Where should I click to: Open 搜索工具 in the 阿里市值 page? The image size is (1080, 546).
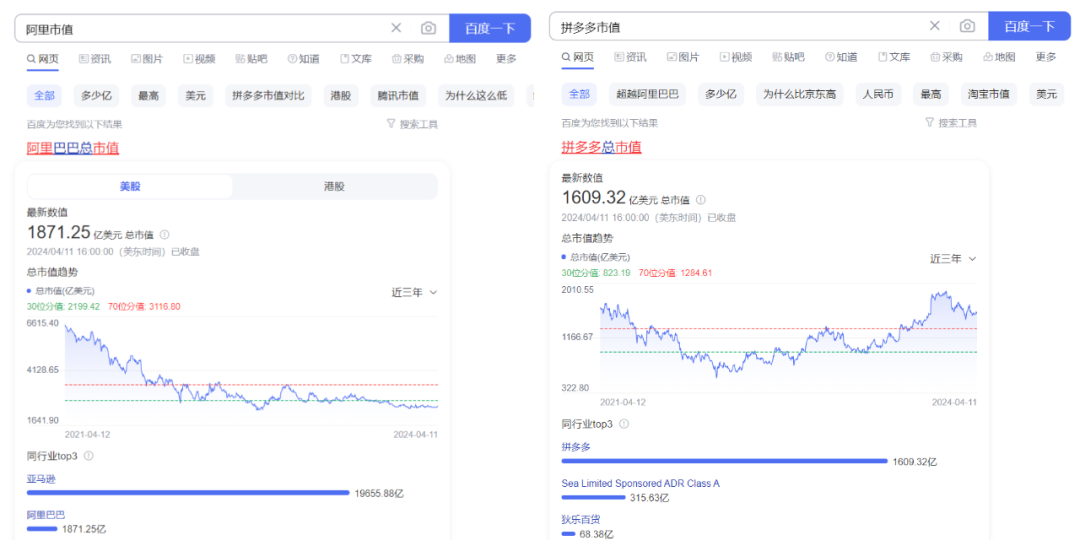(x=412, y=124)
